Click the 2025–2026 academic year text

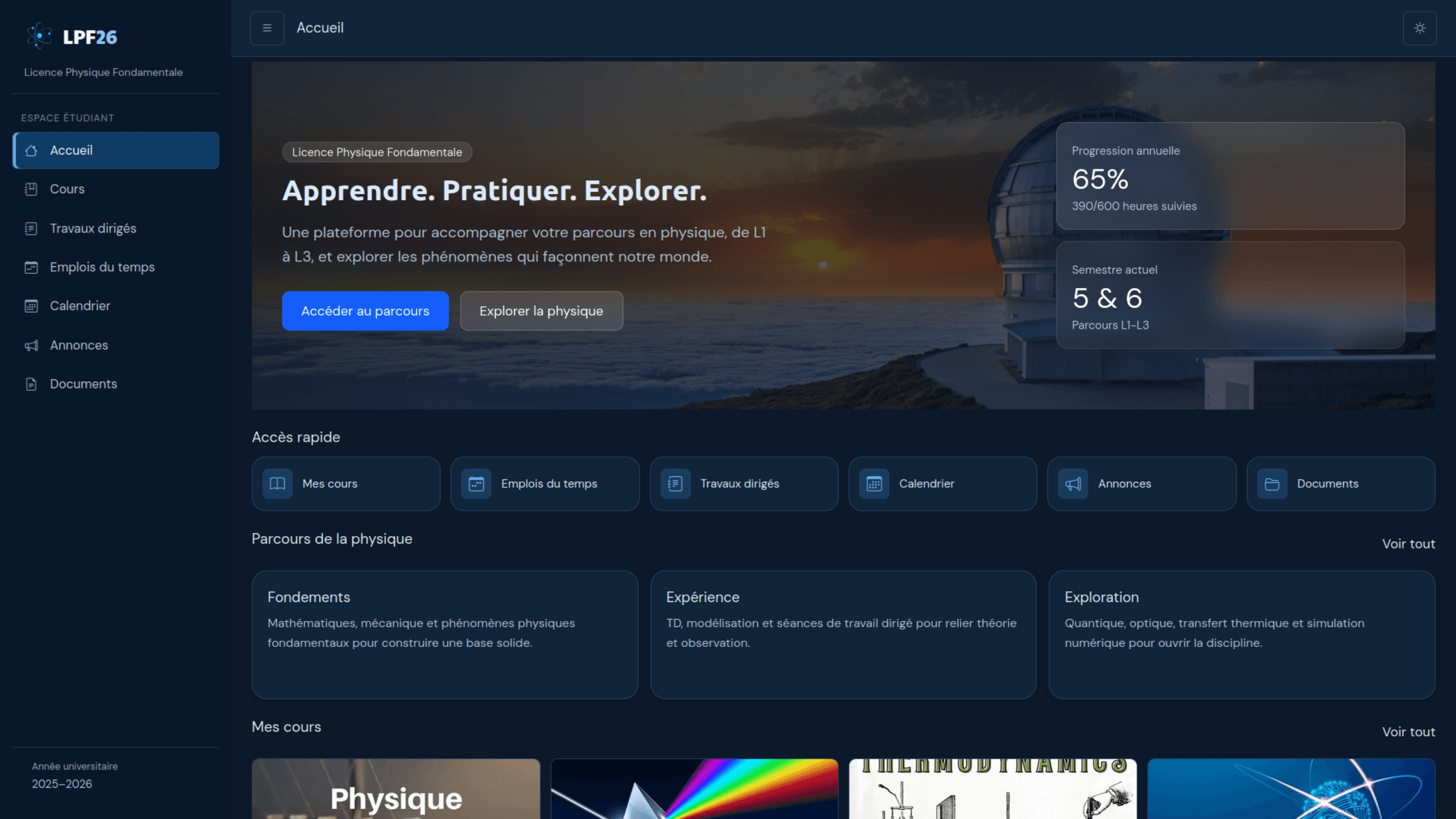tap(62, 784)
